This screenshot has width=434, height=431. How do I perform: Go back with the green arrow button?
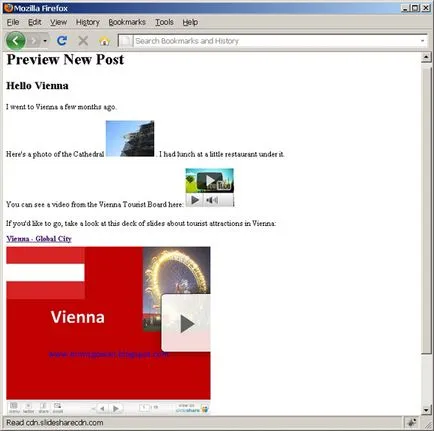pos(15,41)
